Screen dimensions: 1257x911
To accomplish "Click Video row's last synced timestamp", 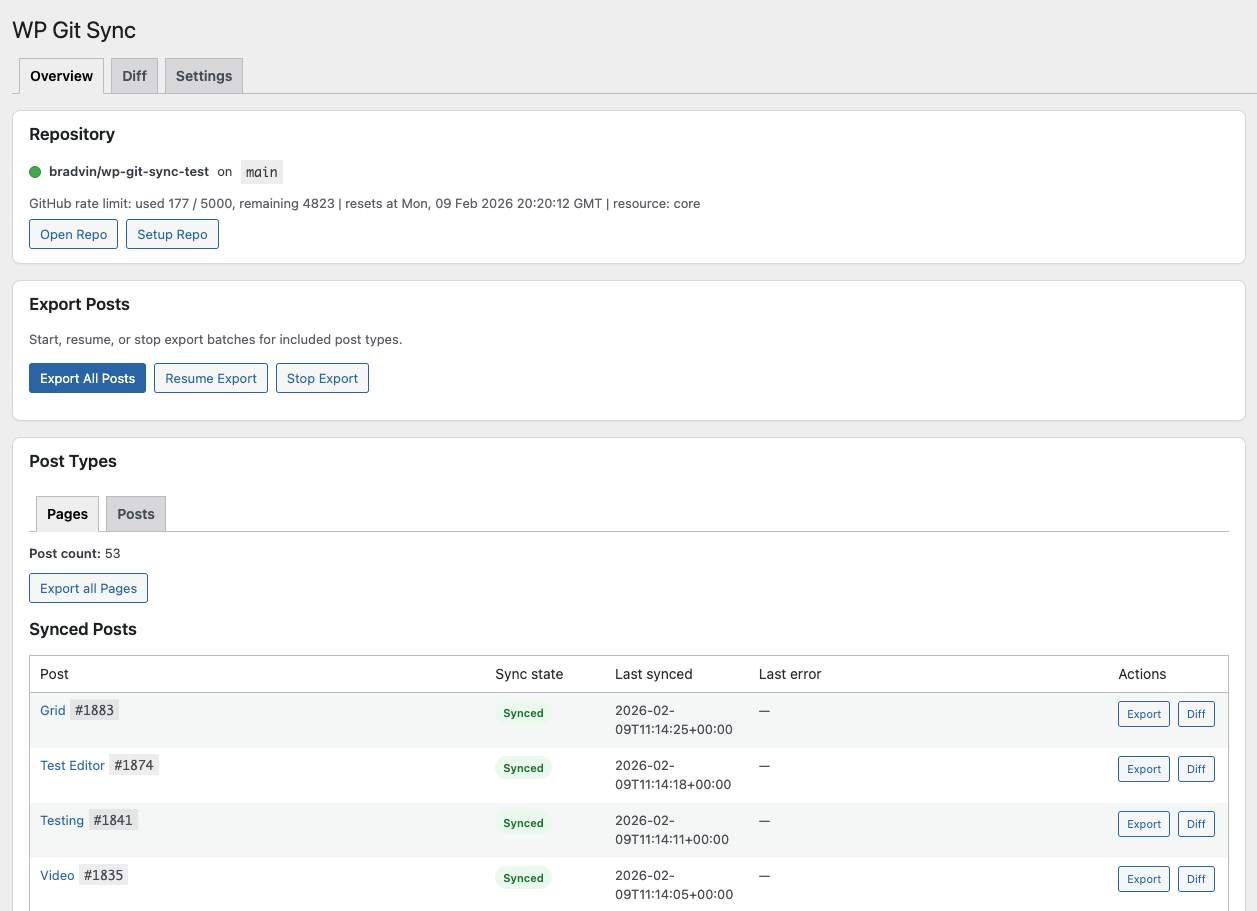I will point(674,885).
